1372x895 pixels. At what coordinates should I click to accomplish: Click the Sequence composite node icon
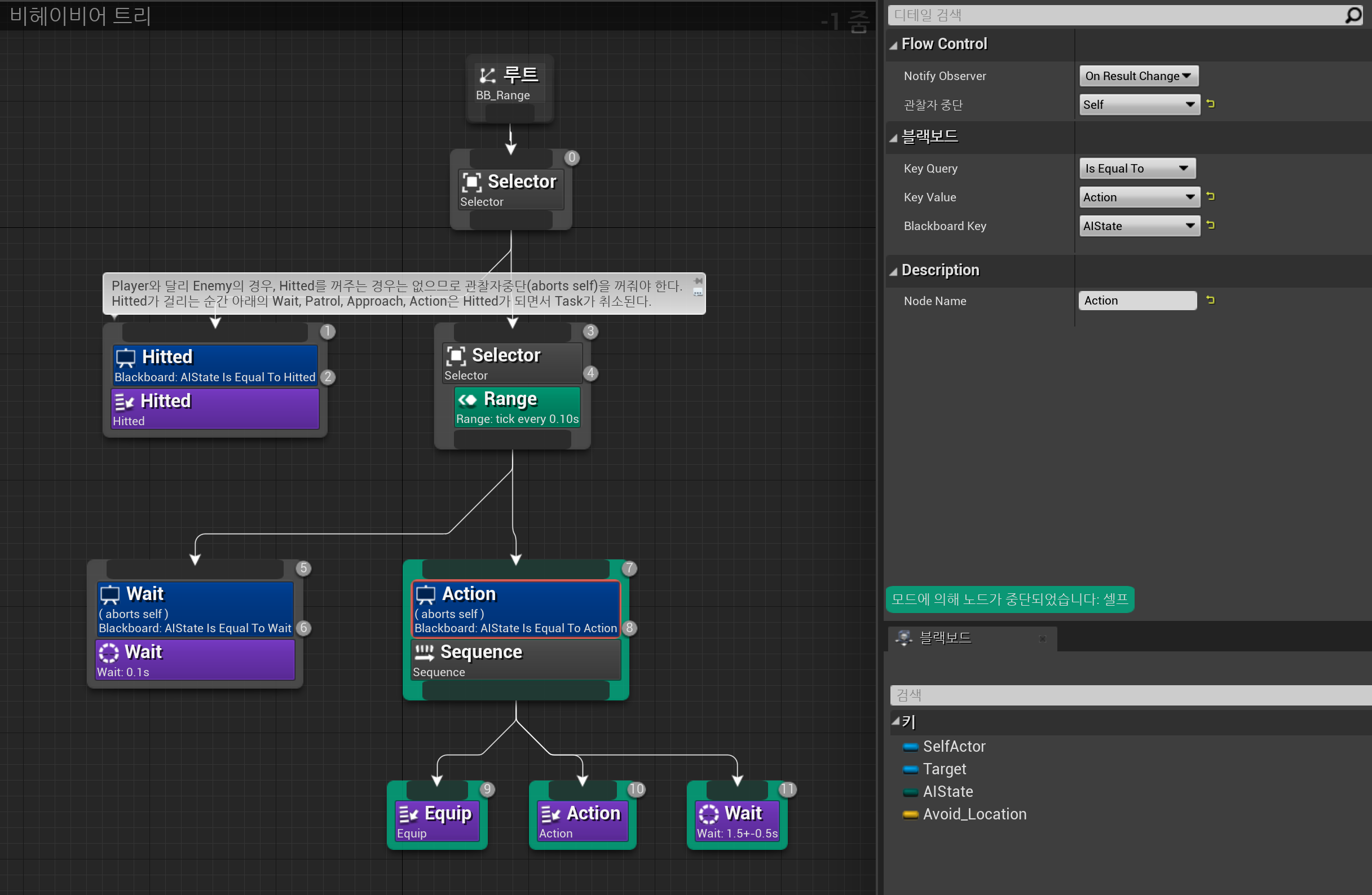424,652
